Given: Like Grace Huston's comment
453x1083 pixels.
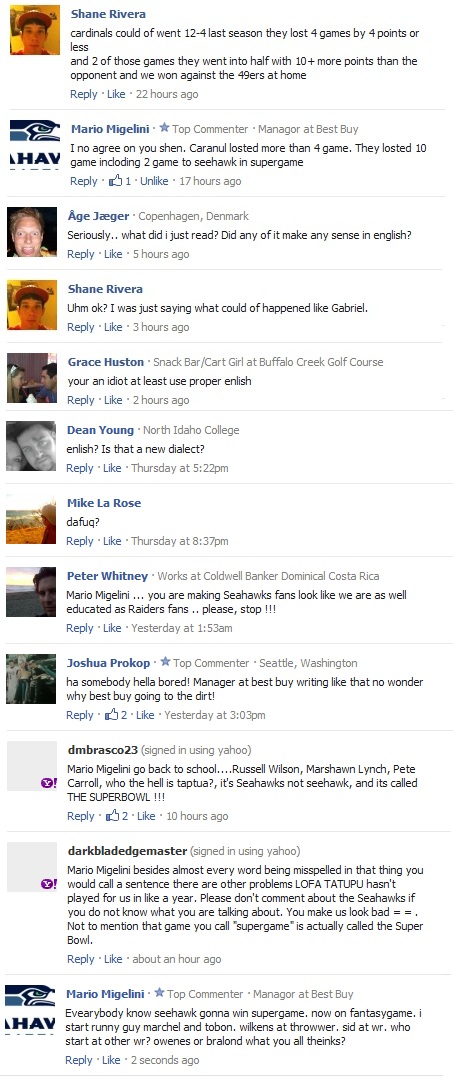Looking at the screenshot, I should coord(113,400).
